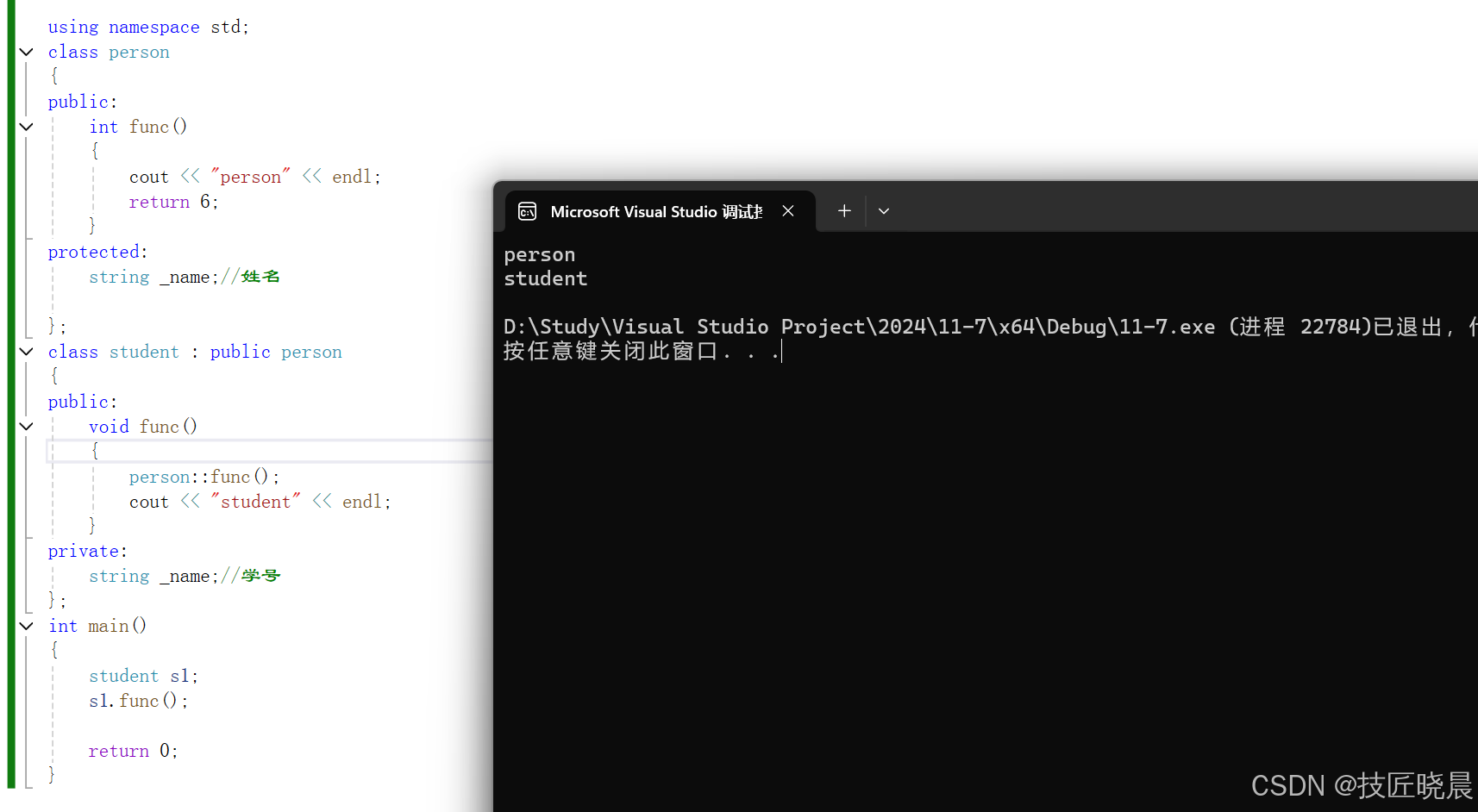Click the 'return 6;' statement
Screen dimensions: 1478x812
[173, 202]
